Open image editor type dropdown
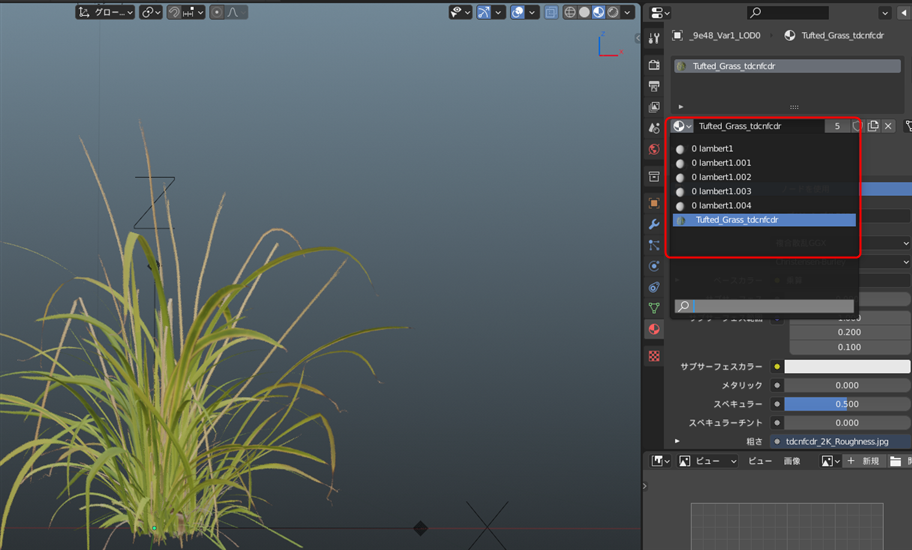Screen dimensions: 912x550 click(660, 461)
